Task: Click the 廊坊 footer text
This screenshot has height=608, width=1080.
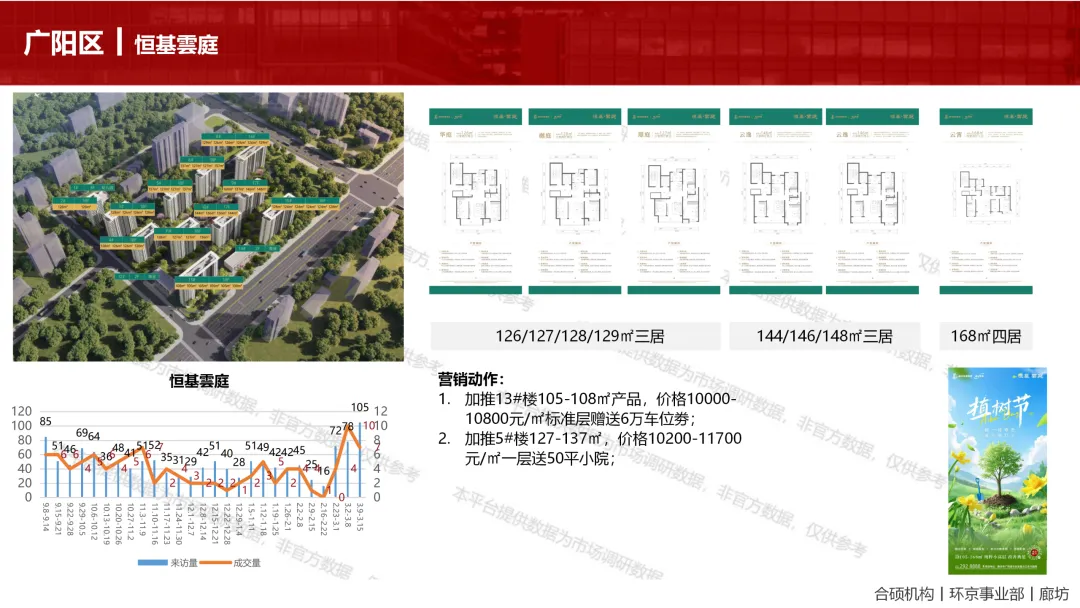Action: (x=1054, y=594)
